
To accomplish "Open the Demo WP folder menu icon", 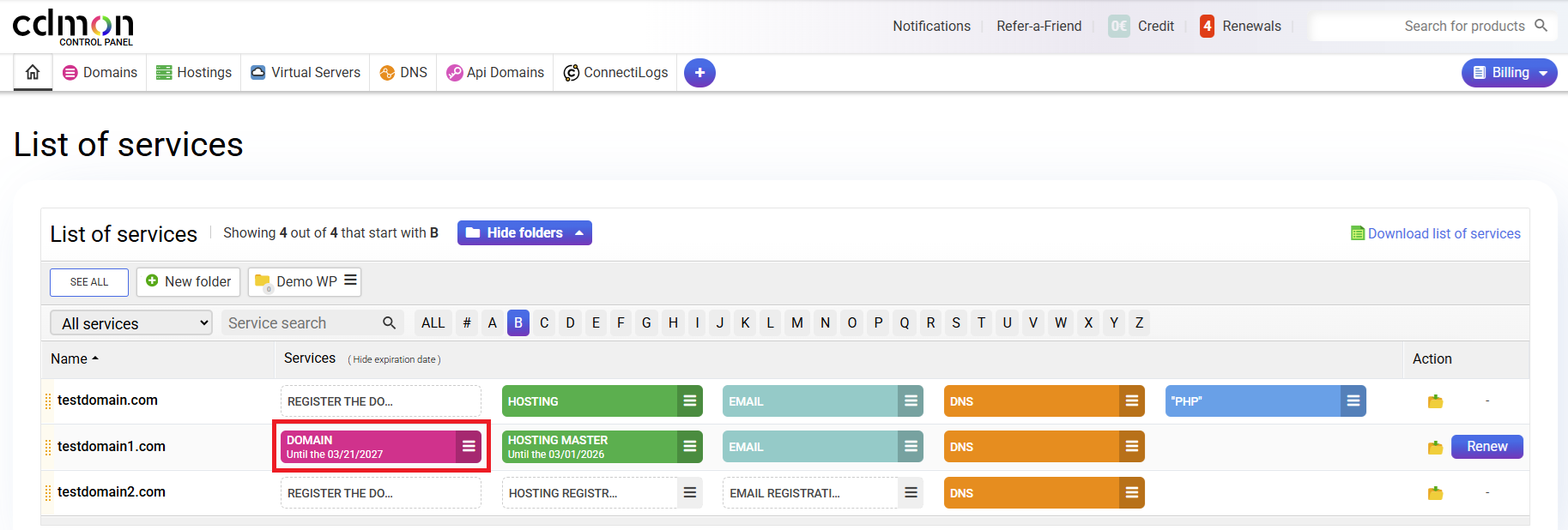I will click(x=350, y=280).
